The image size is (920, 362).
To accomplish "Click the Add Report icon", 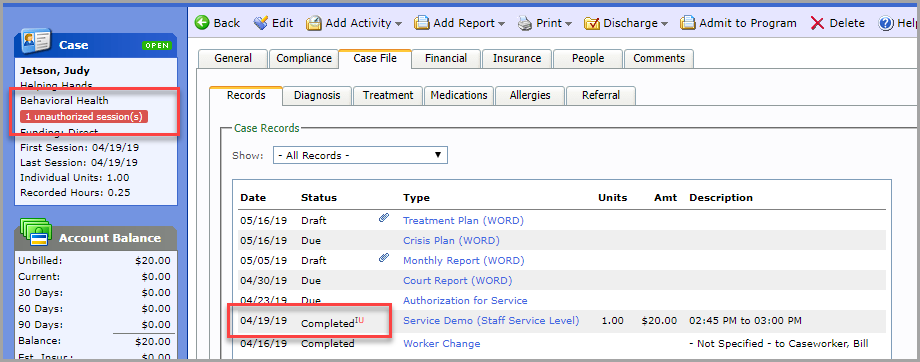I will (421, 23).
